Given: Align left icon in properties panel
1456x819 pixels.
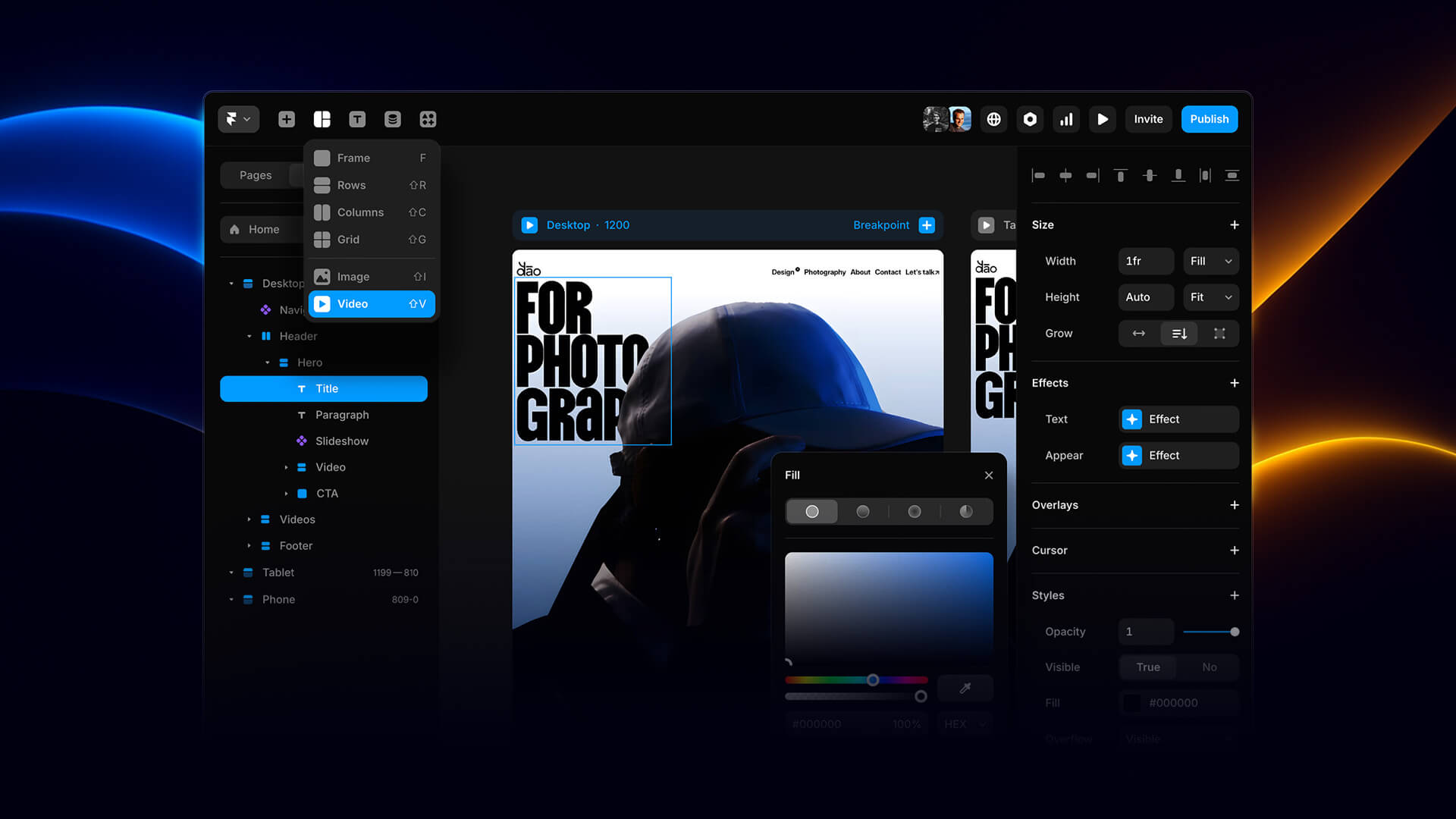Looking at the screenshot, I should coord(1039,175).
